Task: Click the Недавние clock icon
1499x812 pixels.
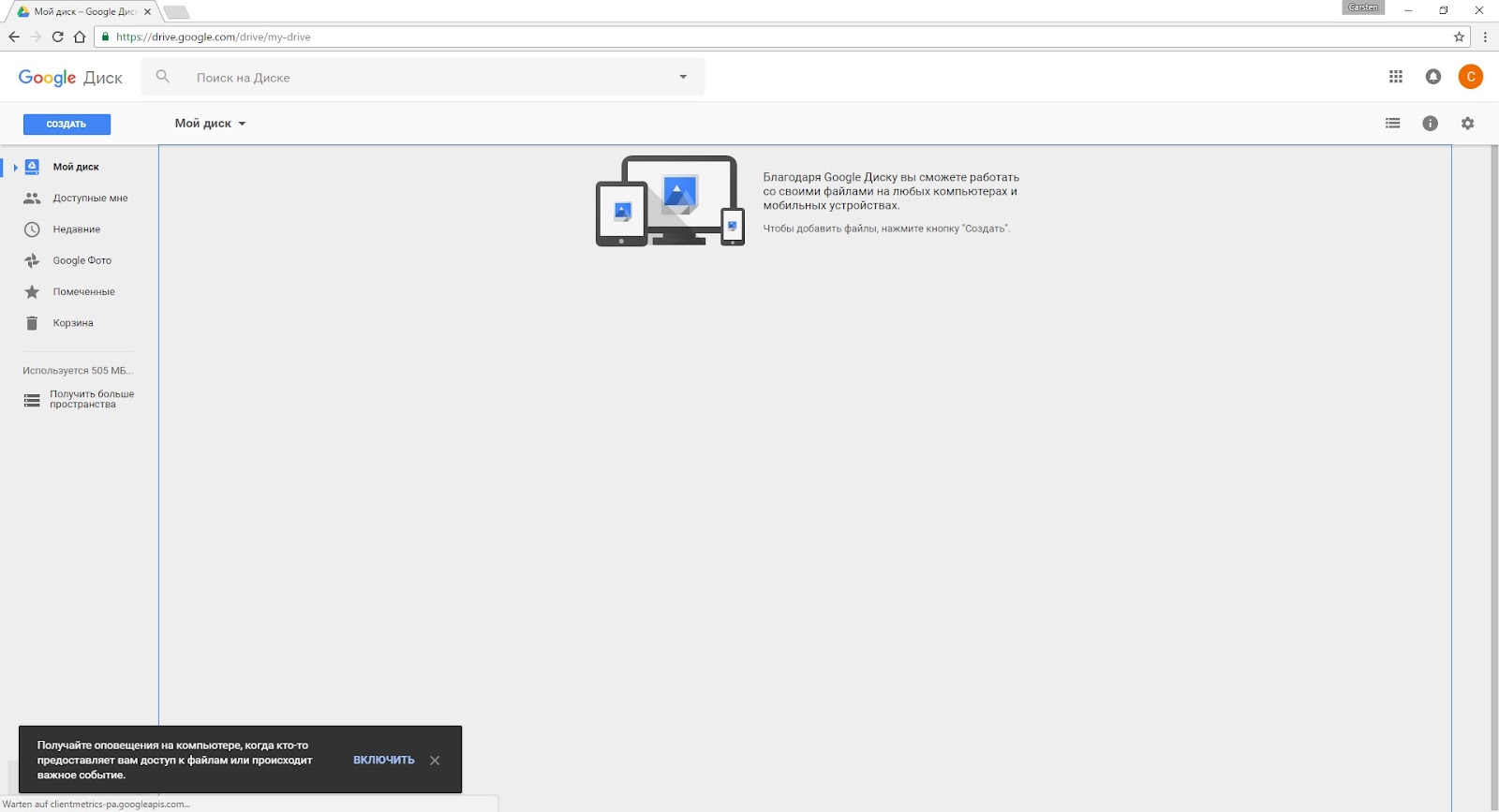Action: (32, 229)
